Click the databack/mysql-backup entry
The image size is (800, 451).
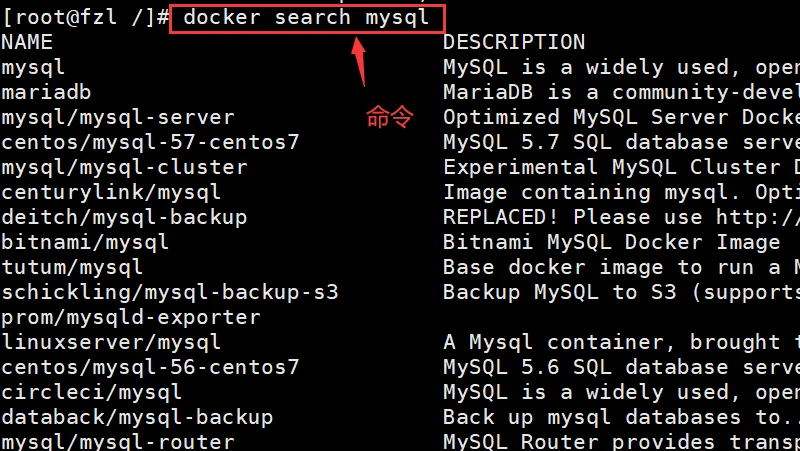click(137, 417)
